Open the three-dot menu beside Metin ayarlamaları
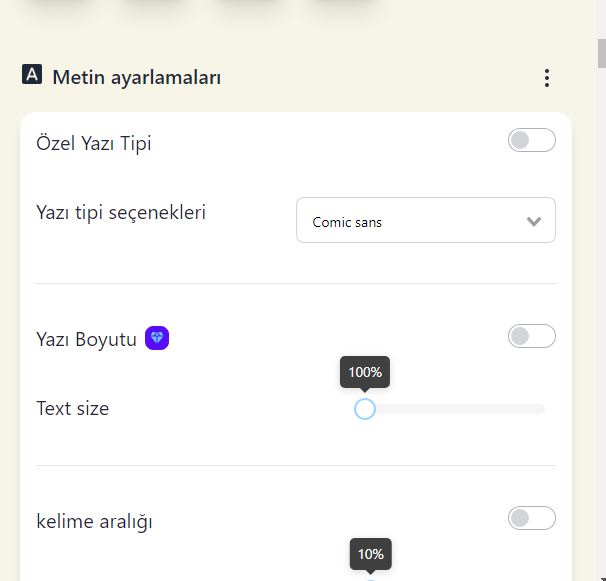Screen dimensions: 606x581 click(x=546, y=78)
